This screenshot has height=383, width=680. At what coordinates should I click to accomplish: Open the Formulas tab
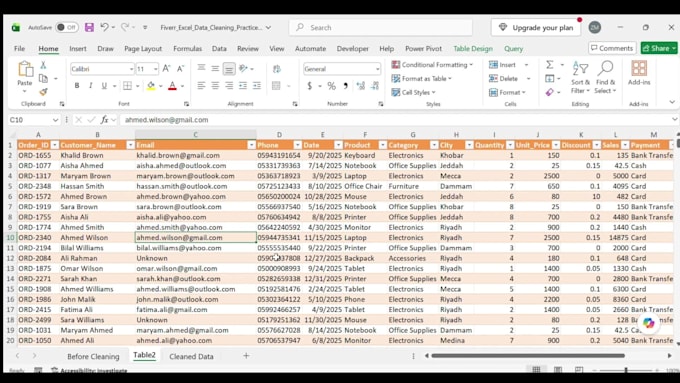coord(187,49)
